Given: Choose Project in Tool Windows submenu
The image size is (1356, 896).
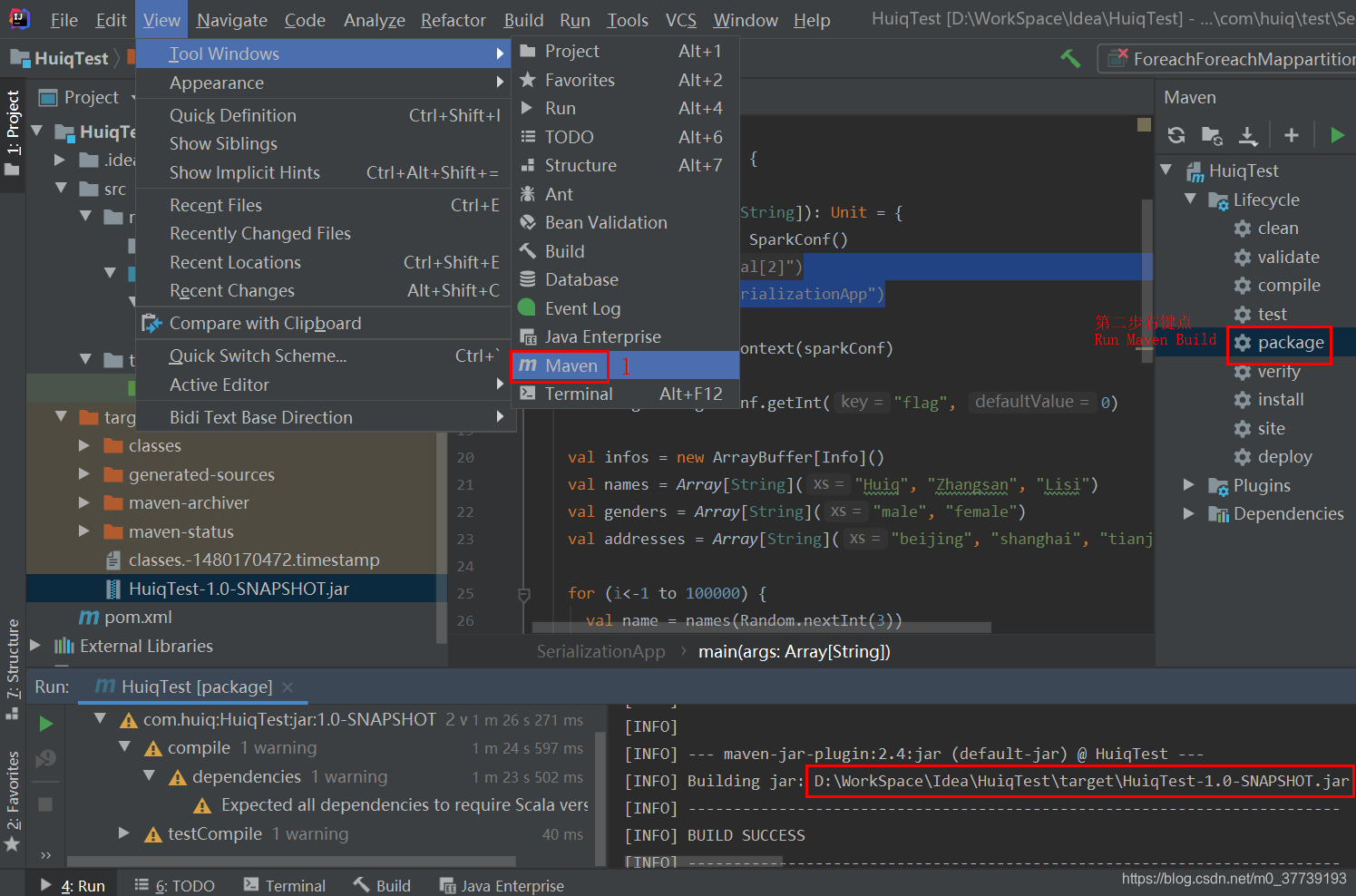Looking at the screenshot, I should click(x=626, y=52).
